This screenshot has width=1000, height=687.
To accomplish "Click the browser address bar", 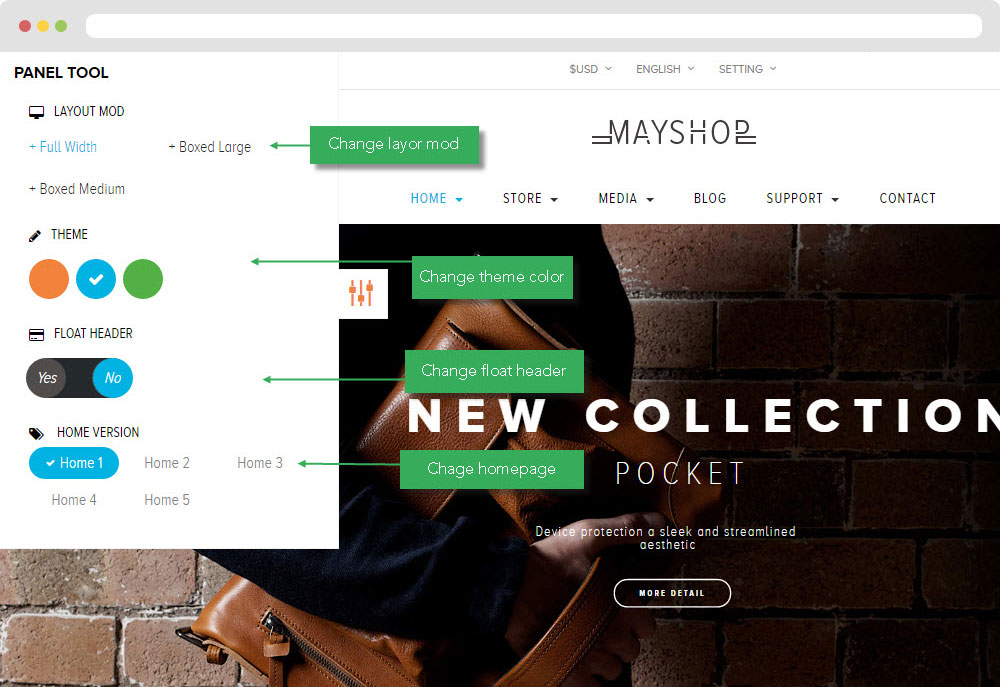I will (x=534, y=26).
